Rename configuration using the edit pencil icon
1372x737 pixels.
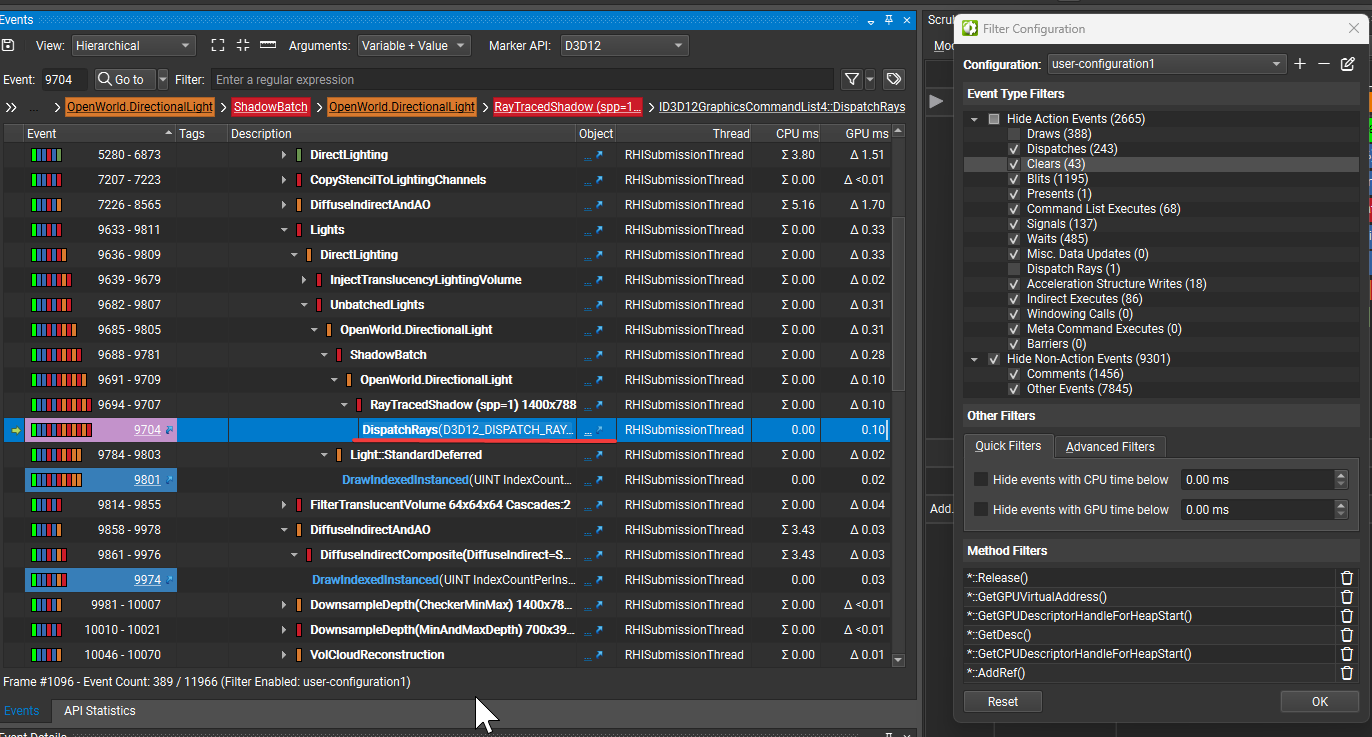coord(1348,64)
